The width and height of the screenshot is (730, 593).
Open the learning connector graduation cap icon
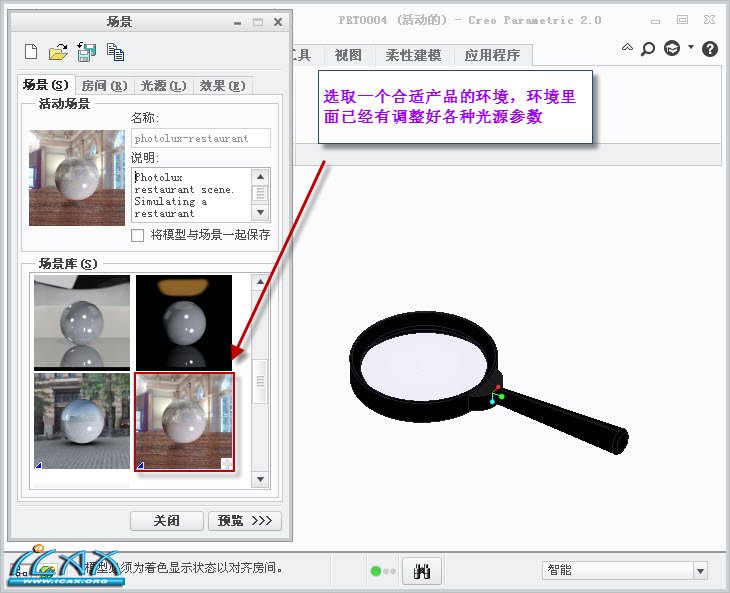(672, 48)
